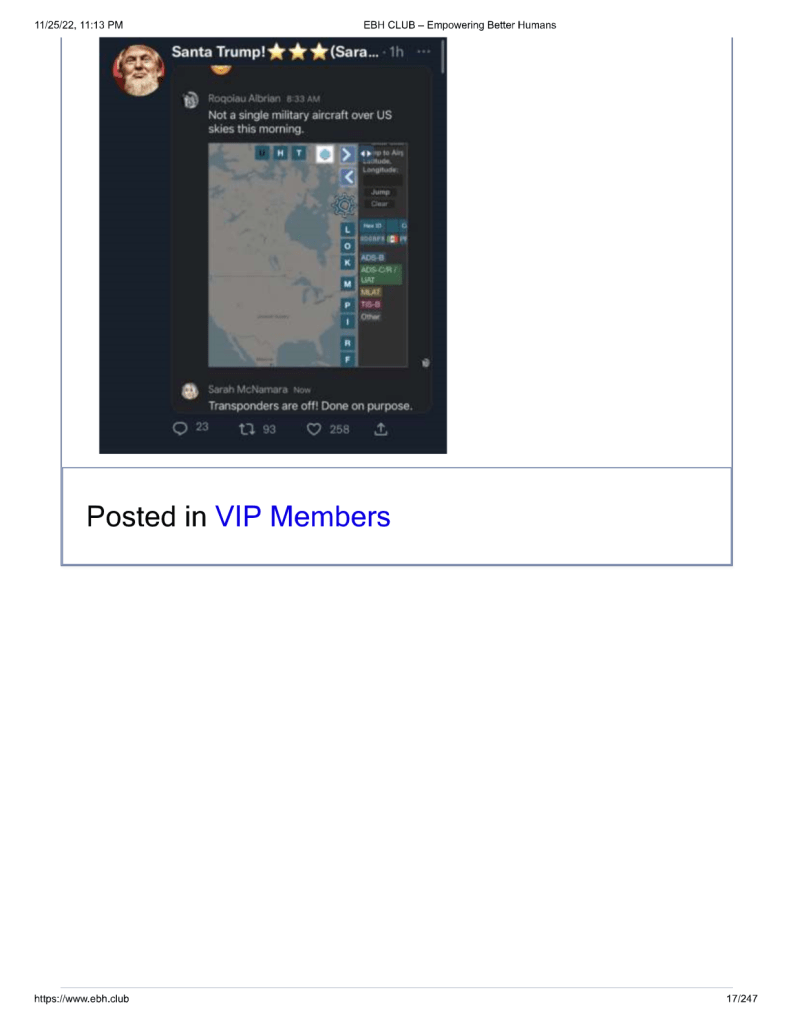Viewport: 791px width, 1023px height.
Task: Collapse sidebar with left chevron arrow
Action: click(349, 177)
